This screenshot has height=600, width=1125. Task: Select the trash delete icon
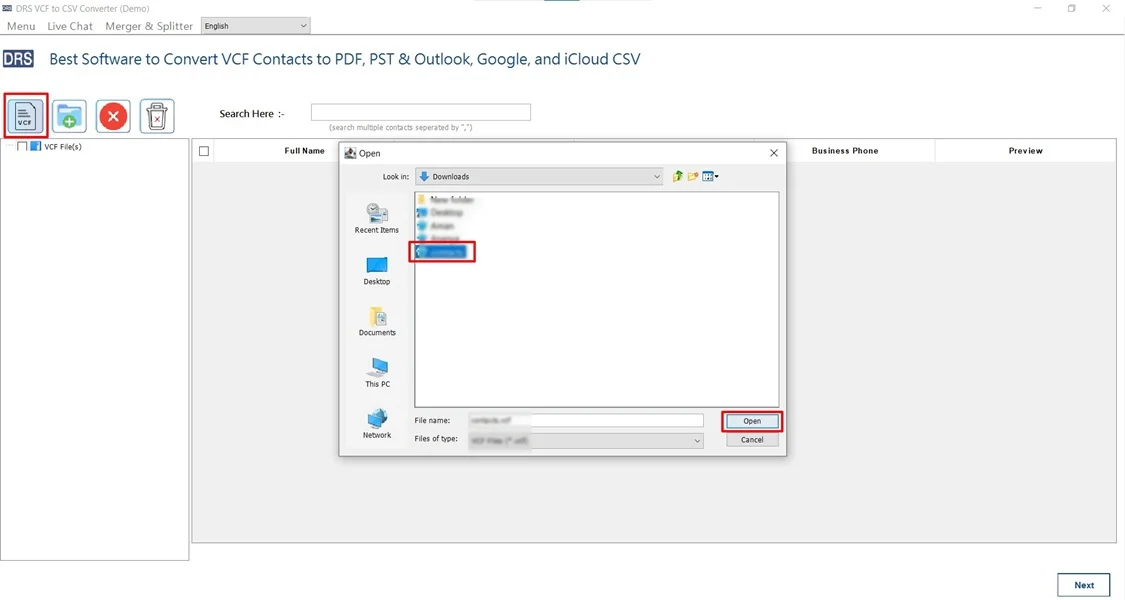tap(156, 115)
